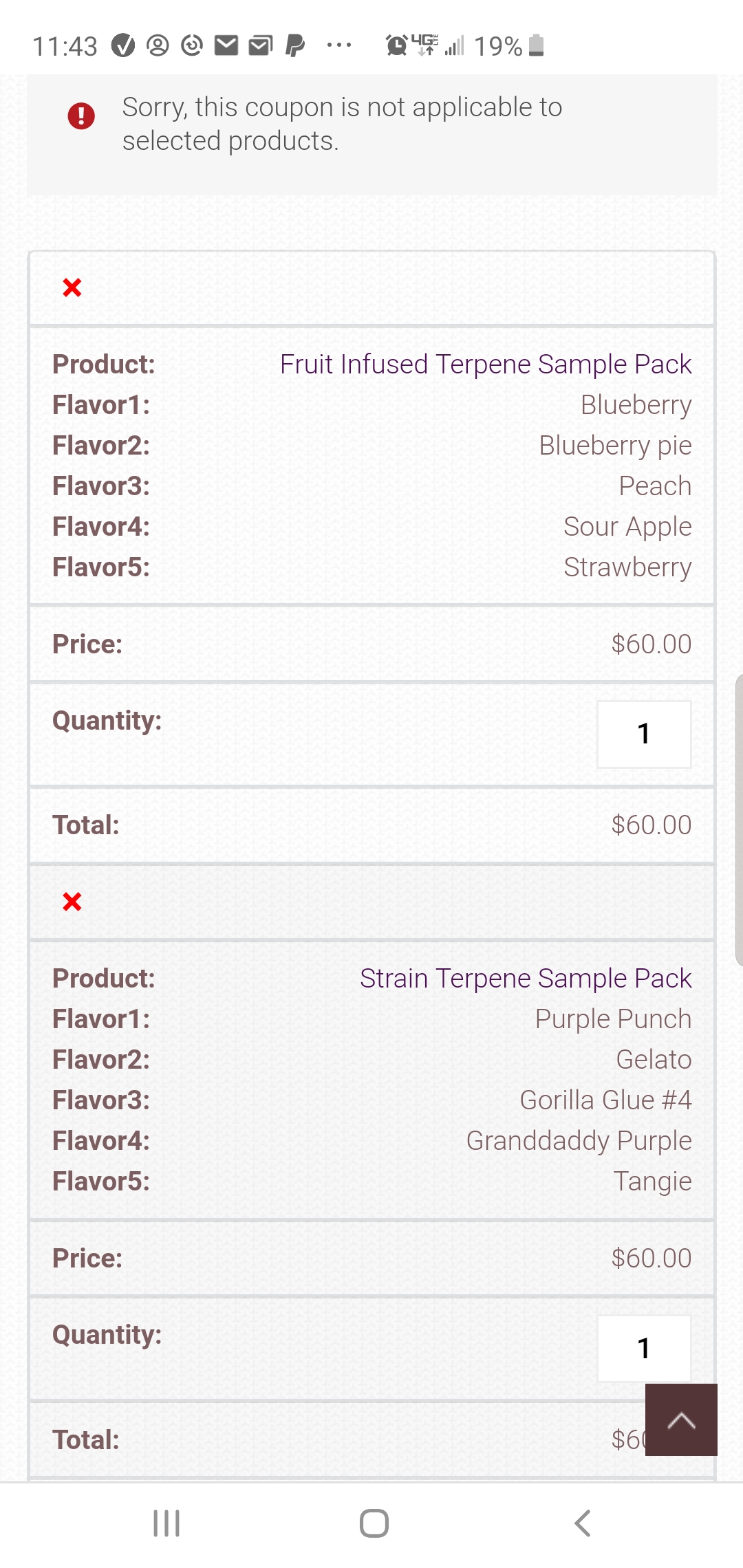743x1568 pixels.
Task: Open Fruit Infused Terpene Sample Pack link
Action: click(486, 364)
